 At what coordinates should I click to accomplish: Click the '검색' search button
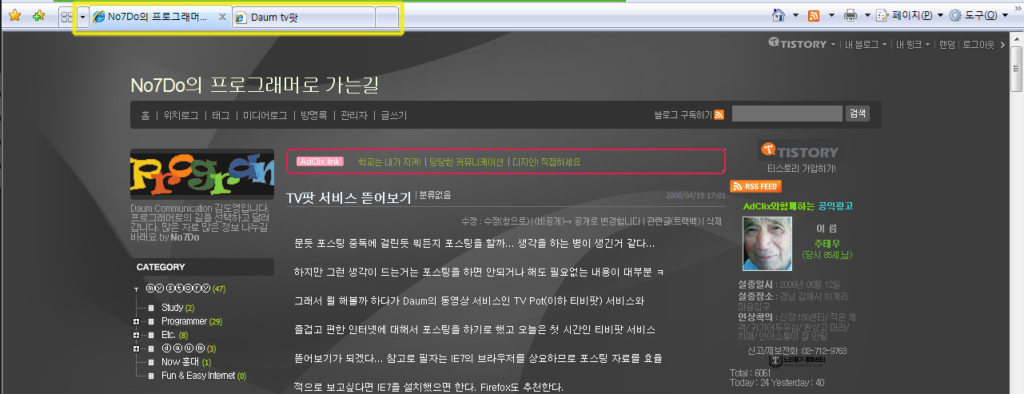click(x=857, y=114)
